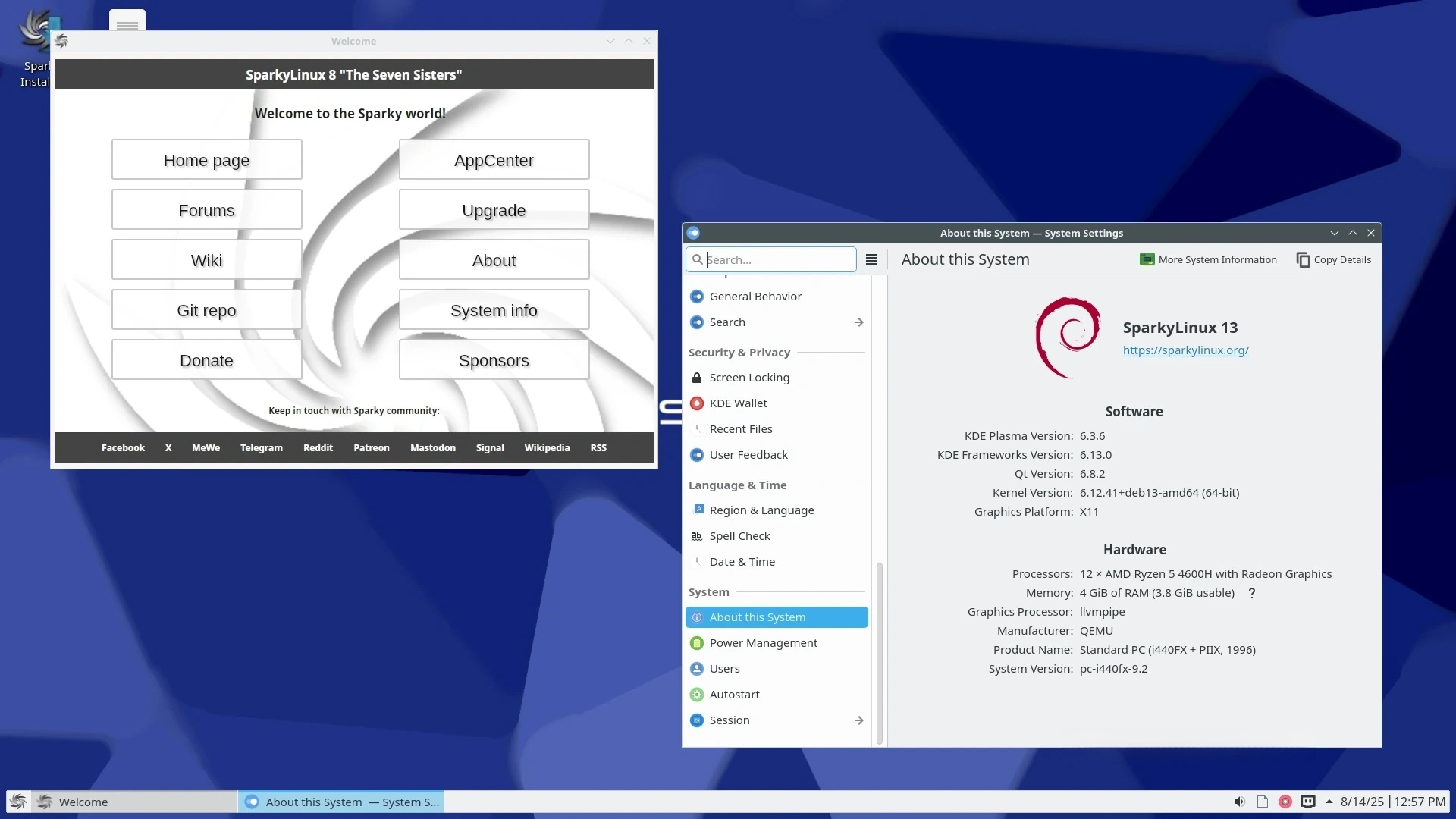Open the clipboard tray icon
The height and width of the screenshot is (819, 1456).
coord(1263,802)
